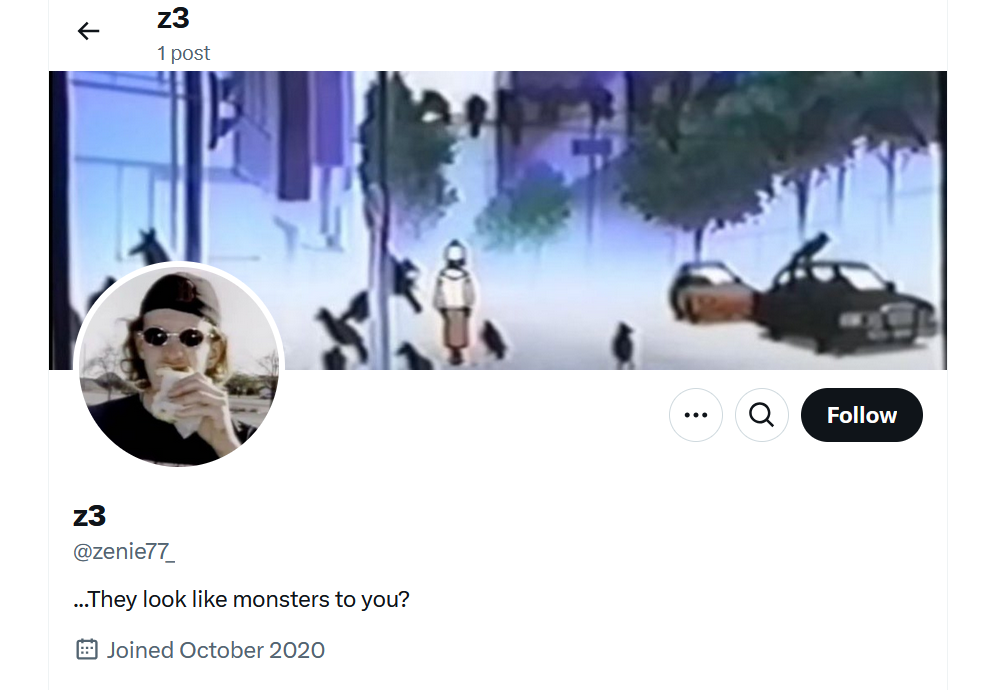The height and width of the screenshot is (690, 986).
Task: Open the anime street banner image
Action: (x=498, y=220)
